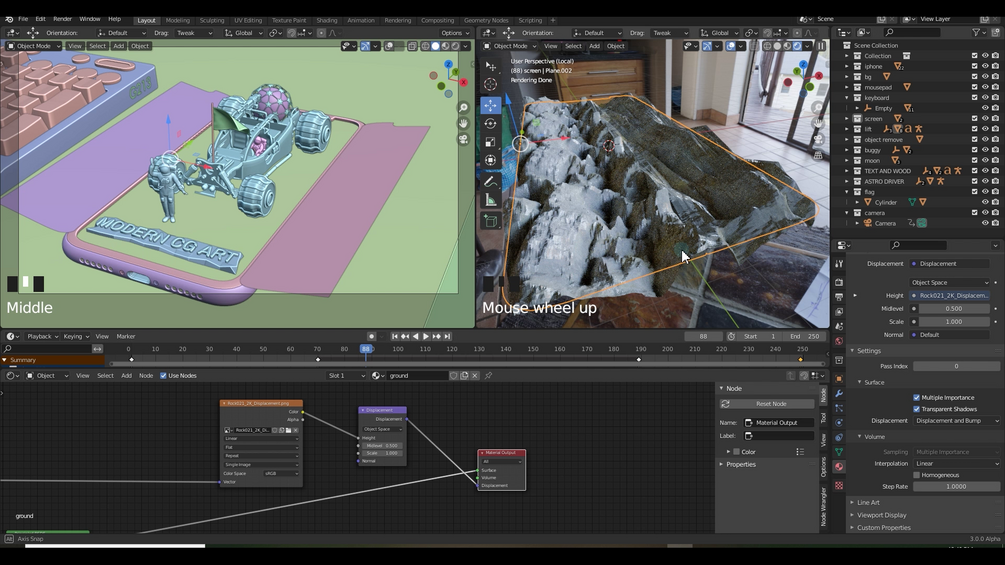The height and width of the screenshot is (565, 1005).
Task: Toggle the Use Nodes checkbox
Action: tap(163, 376)
